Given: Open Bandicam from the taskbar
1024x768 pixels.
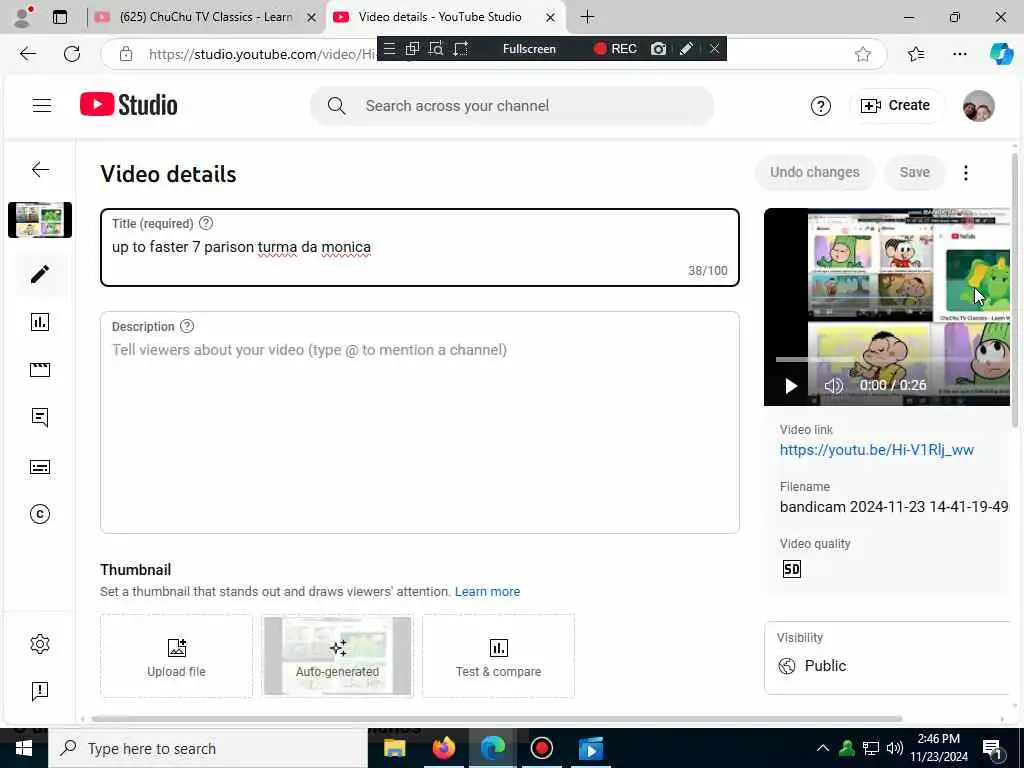Looking at the screenshot, I should [x=541, y=748].
